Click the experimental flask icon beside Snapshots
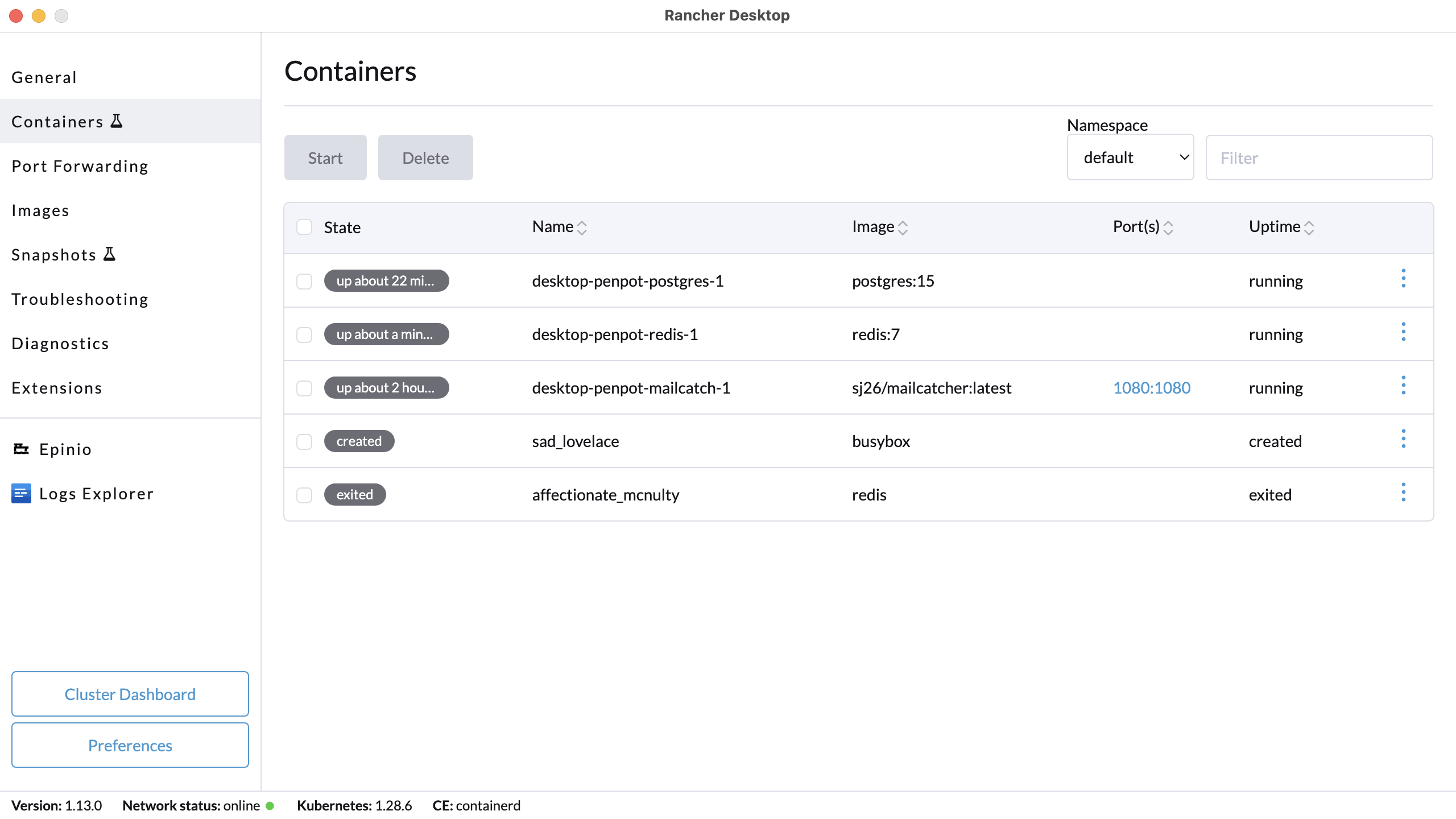The image size is (1456, 819). pos(110,254)
